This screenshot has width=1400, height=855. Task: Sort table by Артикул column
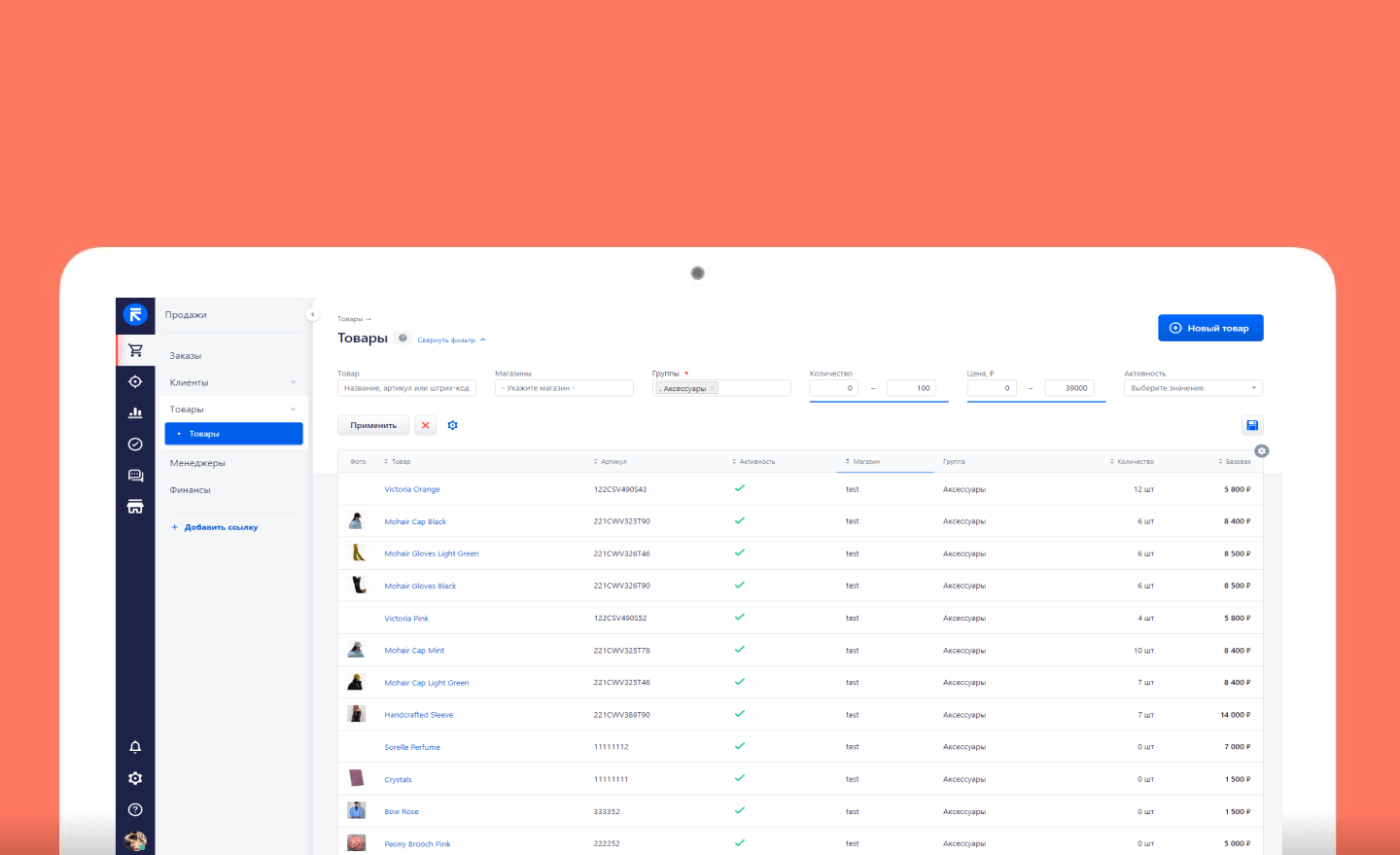coord(611,462)
